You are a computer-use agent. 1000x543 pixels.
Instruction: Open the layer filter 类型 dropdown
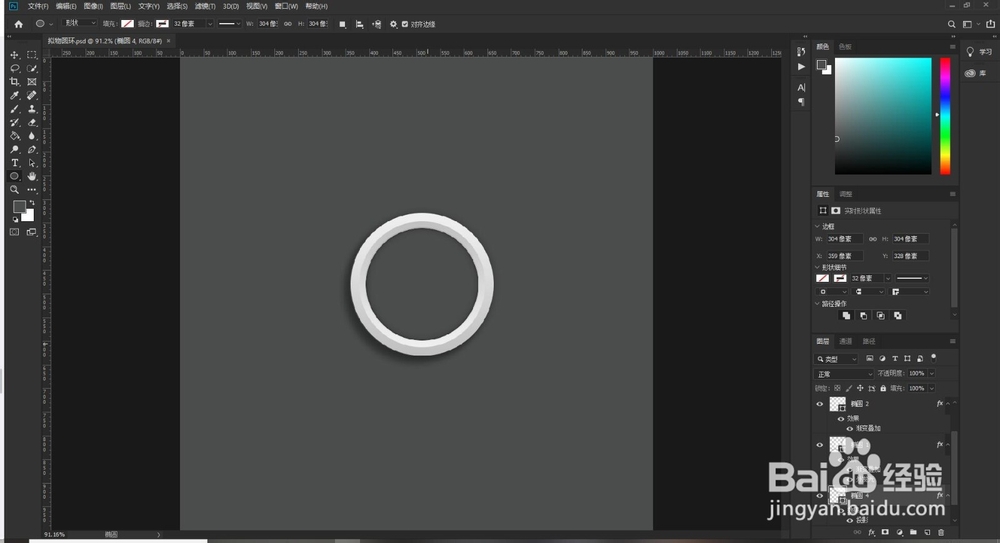(837, 359)
